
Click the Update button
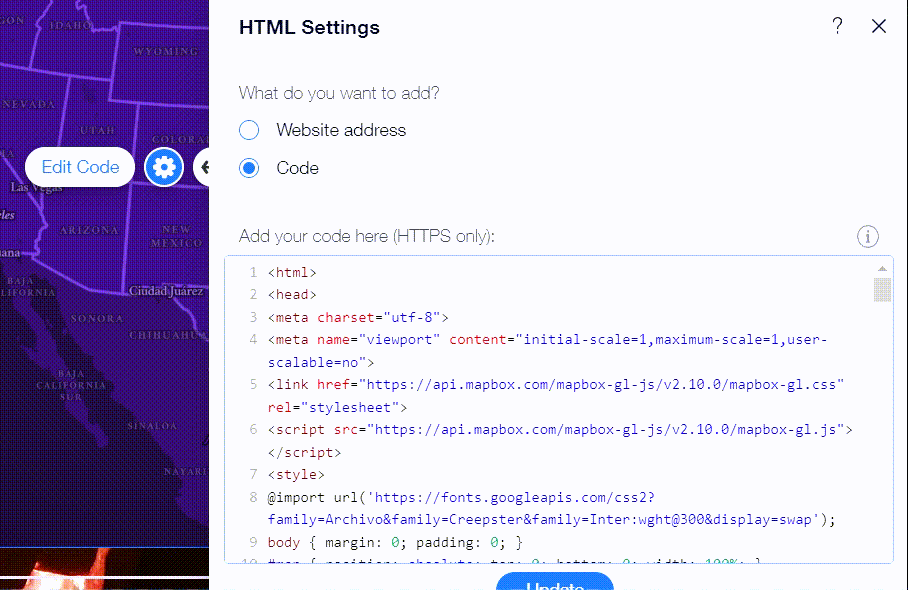pos(555,581)
